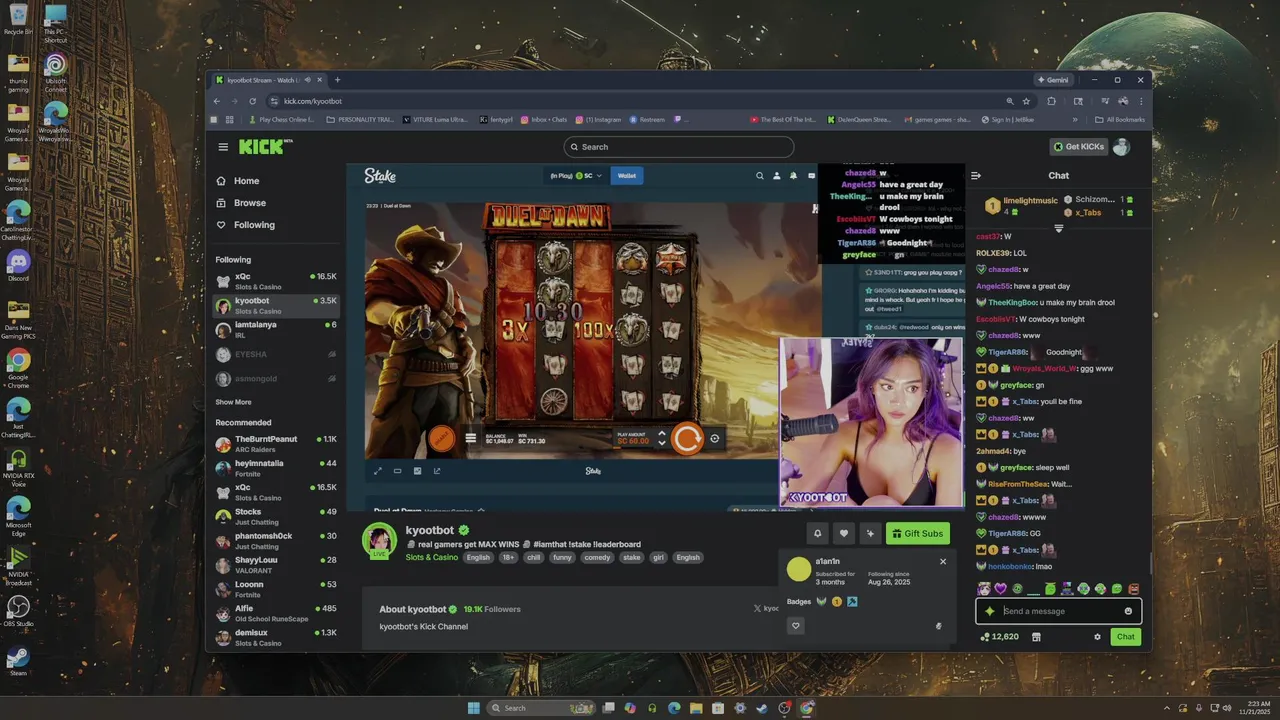Open the Home page in sidebar

pos(246,181)
